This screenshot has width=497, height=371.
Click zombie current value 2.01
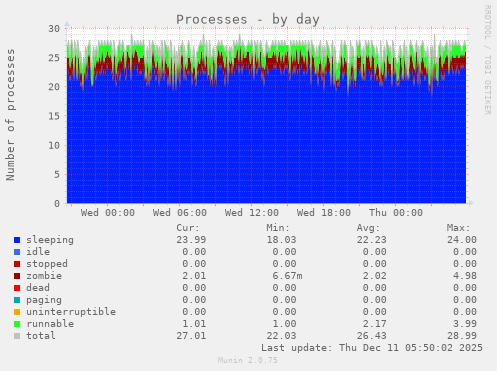pos(194,276)
